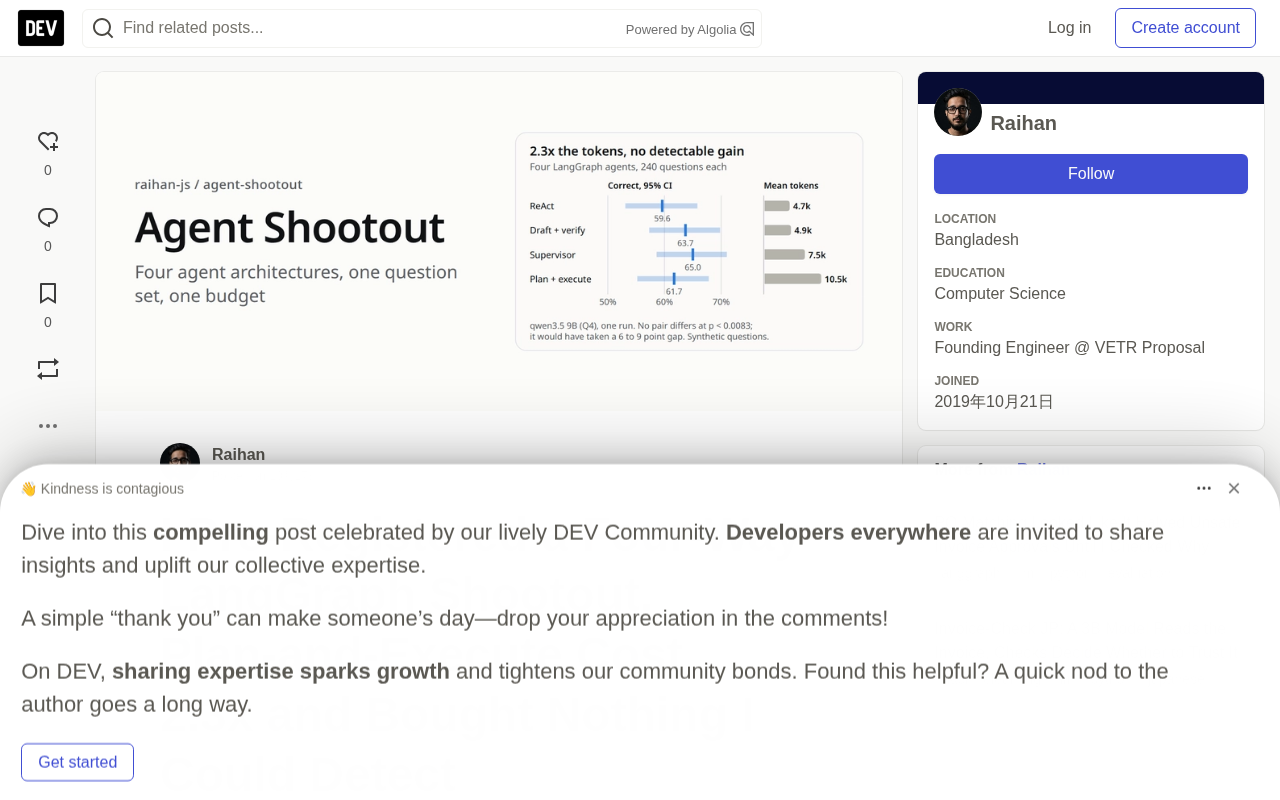Bookmark the post with the save icon
This screenshot has height=800, width=1280.
point(48,293)
